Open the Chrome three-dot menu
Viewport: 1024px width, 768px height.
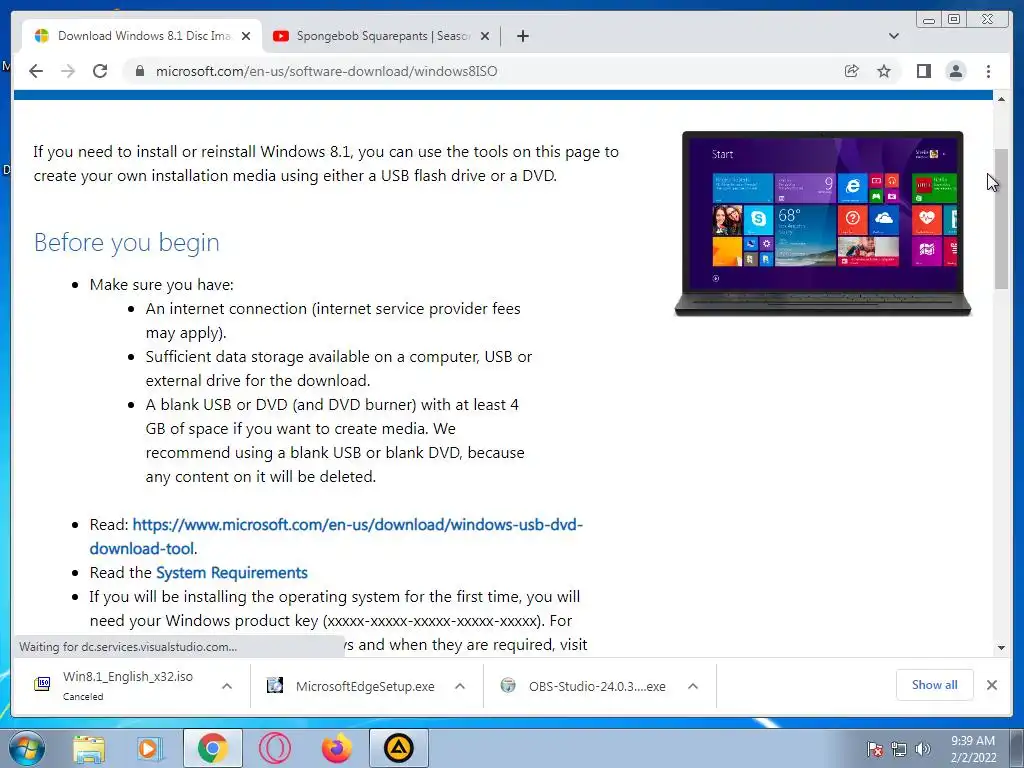(988, 71)
